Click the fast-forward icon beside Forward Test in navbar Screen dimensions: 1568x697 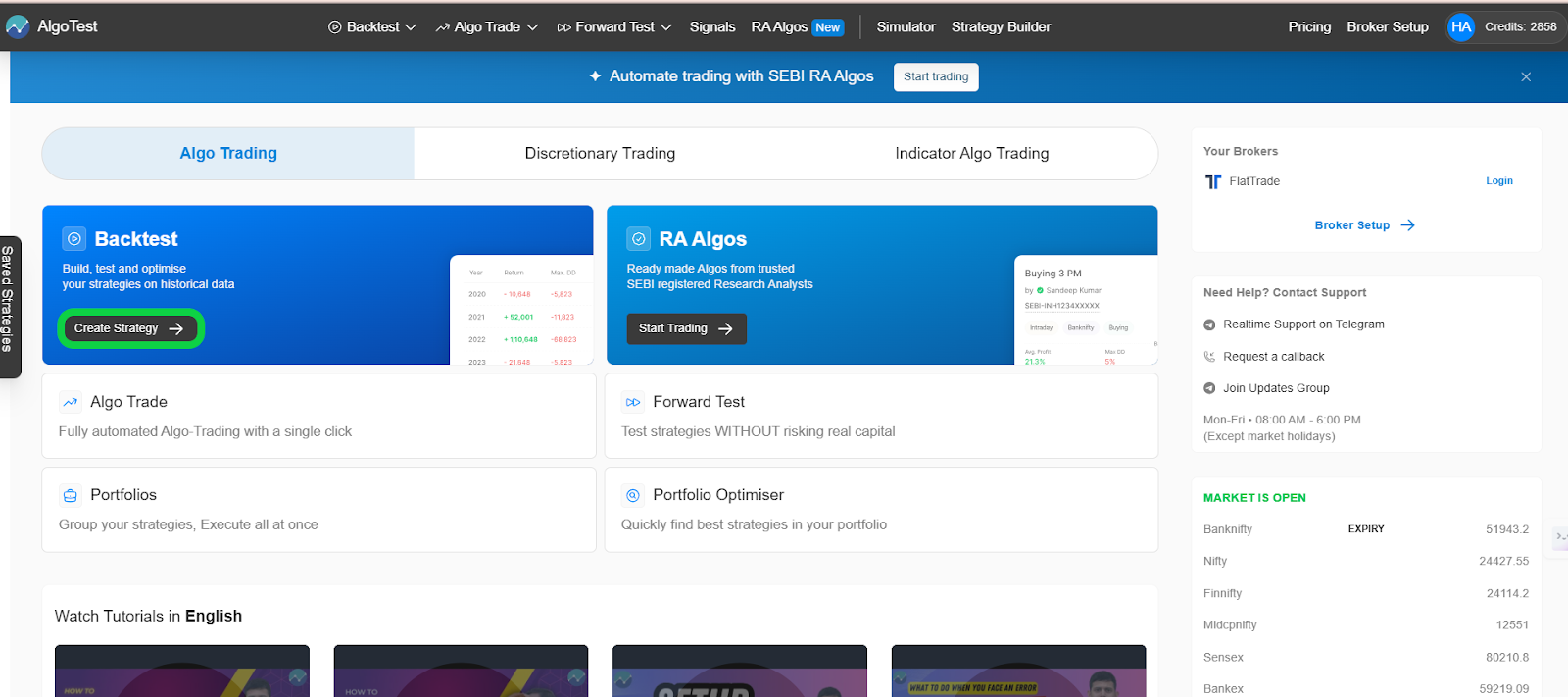click(x=563, y=27)
